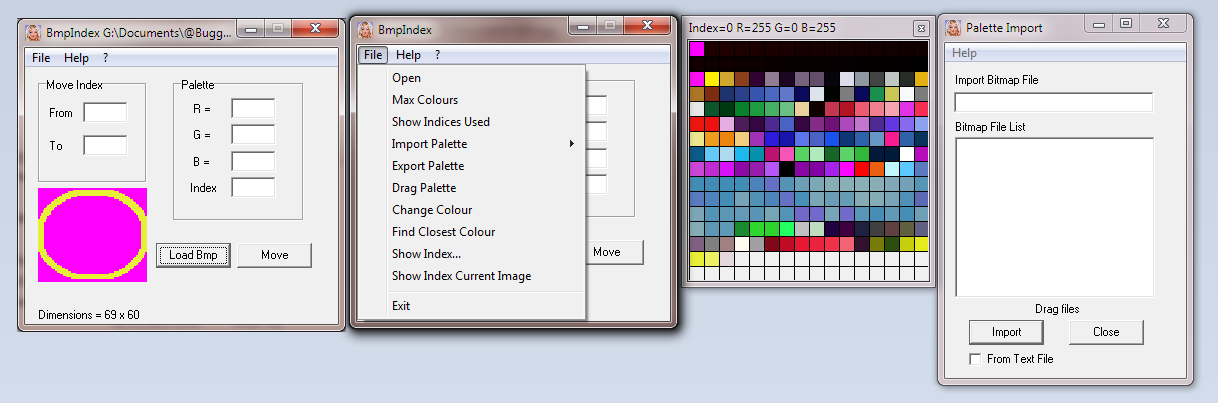Click the ? menu in the middle BmpIndex window
Screen dimensions: 1218x403
click(x=437, y=55)
